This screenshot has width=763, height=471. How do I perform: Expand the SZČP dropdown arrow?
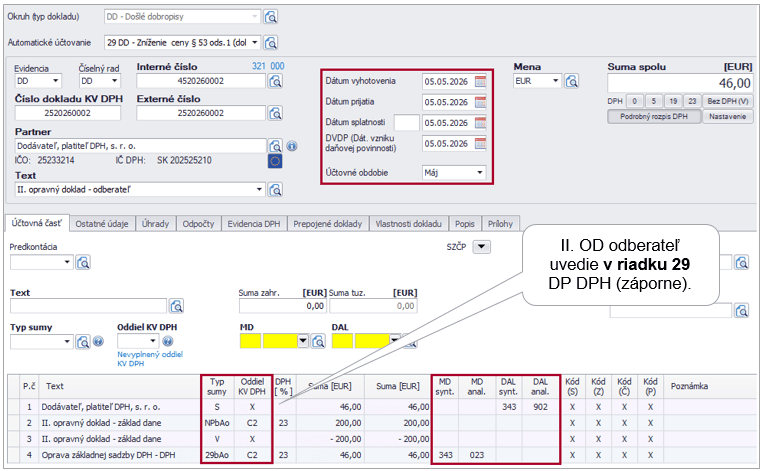coord(480,246)
